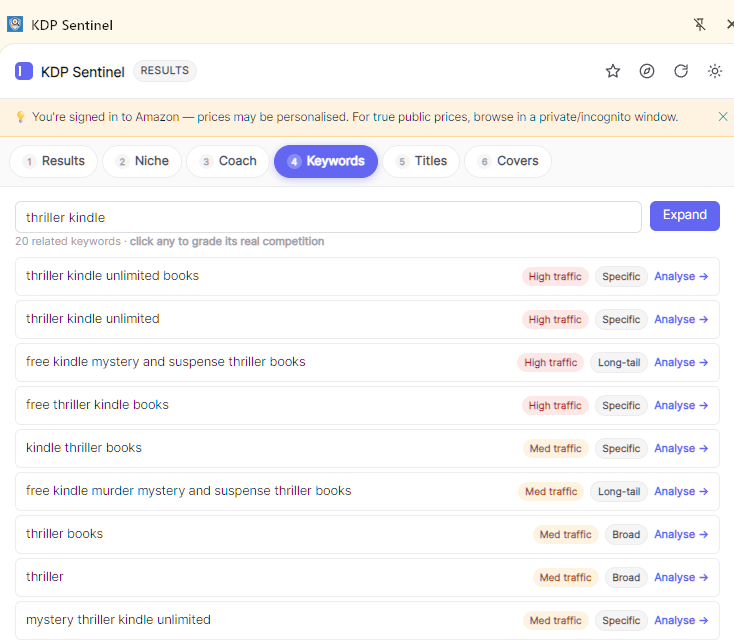Analyse 'kindle thriller books' keyword

point(681,449)
